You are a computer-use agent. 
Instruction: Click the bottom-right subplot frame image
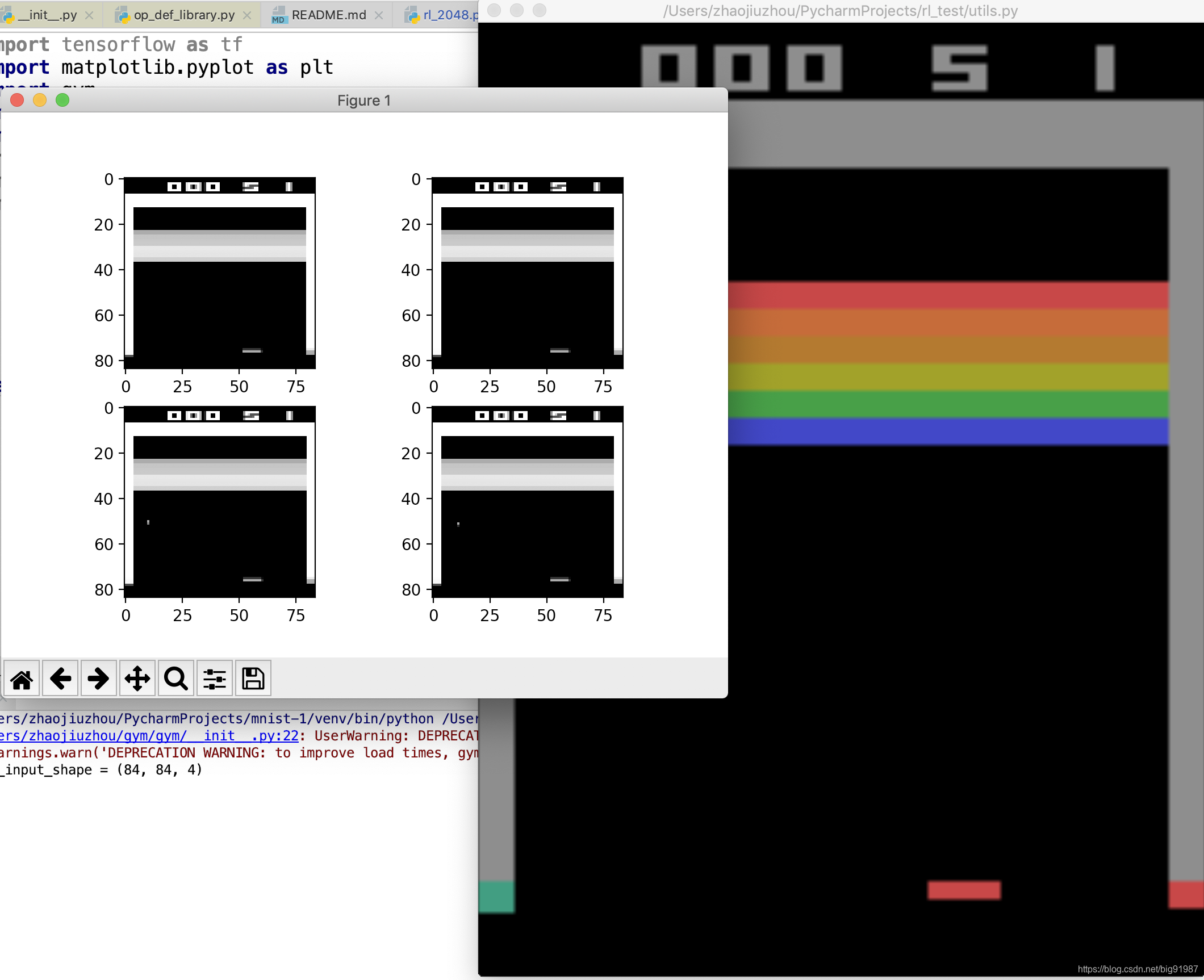coord(528,502)
